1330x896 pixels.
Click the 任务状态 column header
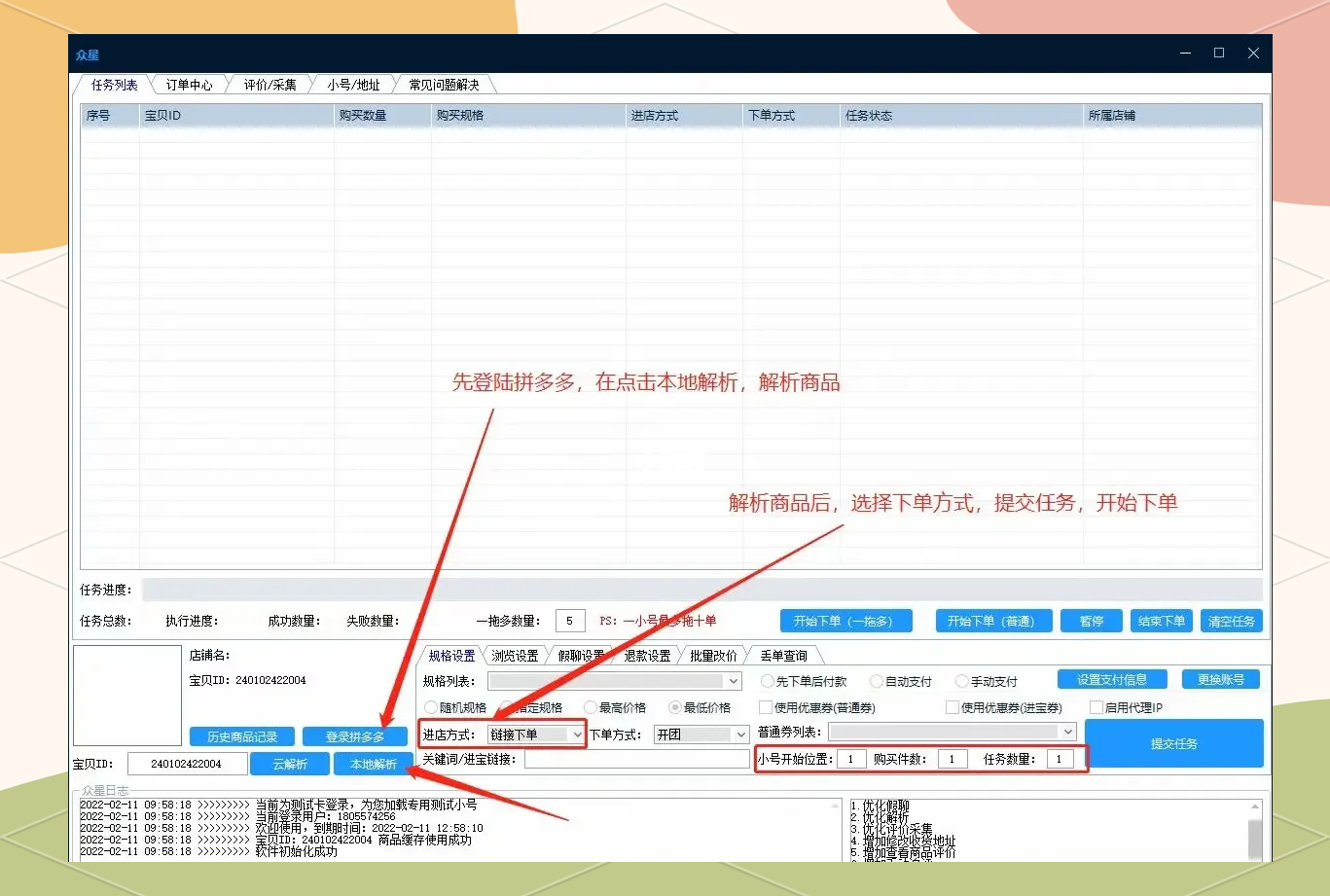click(x=961, y=116)
